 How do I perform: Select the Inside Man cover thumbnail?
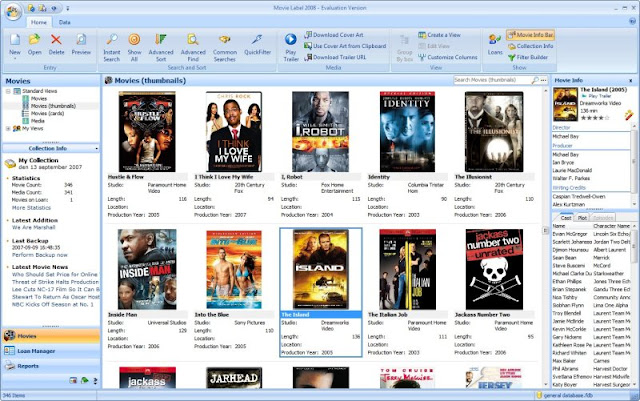[147, 269]
